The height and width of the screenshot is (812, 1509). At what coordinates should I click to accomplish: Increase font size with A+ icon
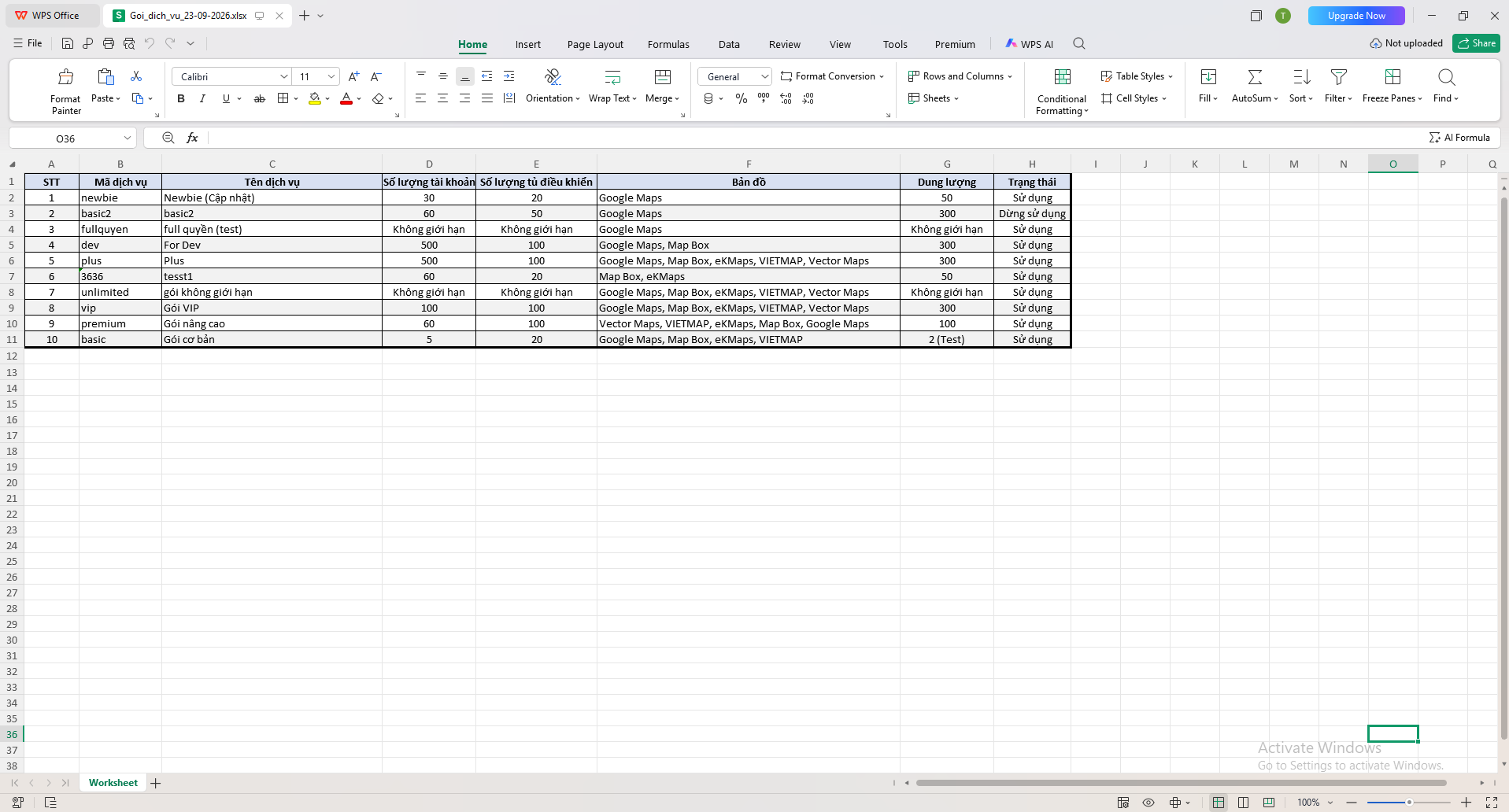click(x=354, y=76)
